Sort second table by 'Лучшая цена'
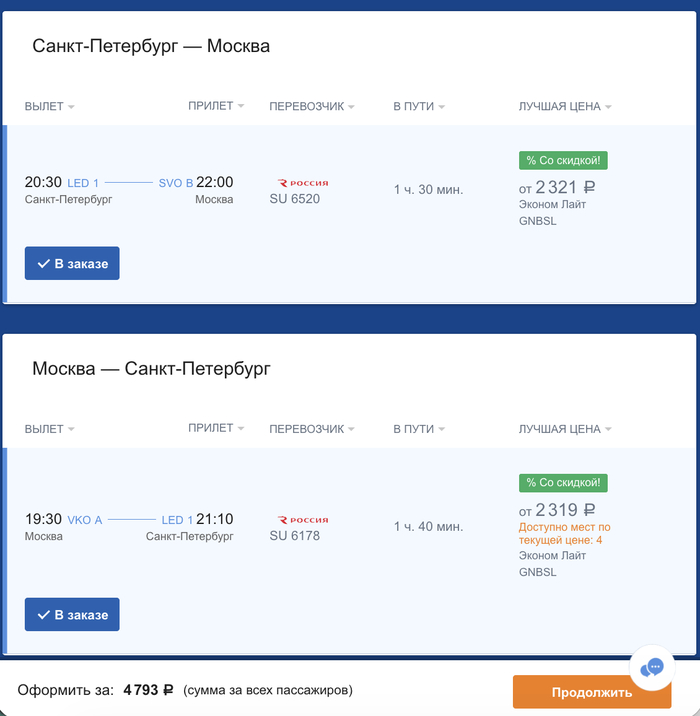The image size is (700, 716). (565, 429)
